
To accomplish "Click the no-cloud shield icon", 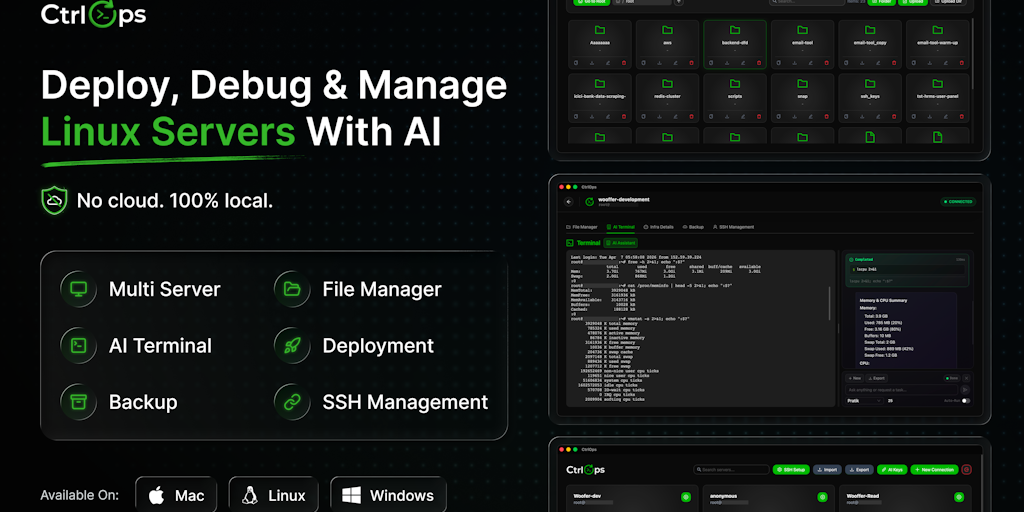I will click(54, 200).
